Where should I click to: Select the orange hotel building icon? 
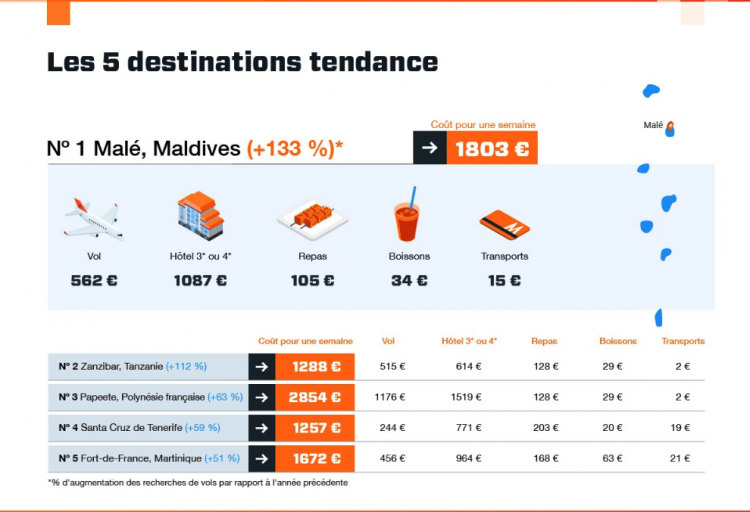click(200, 215)
